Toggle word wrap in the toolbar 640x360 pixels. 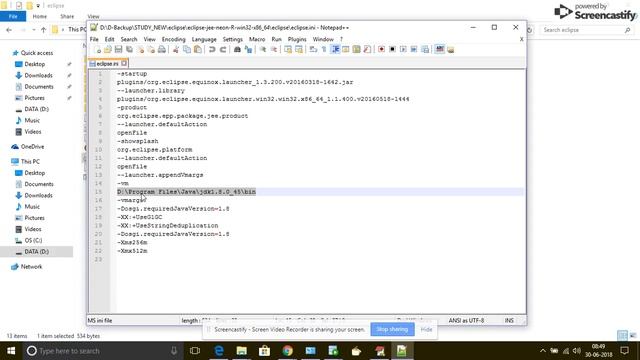point(313,49)
